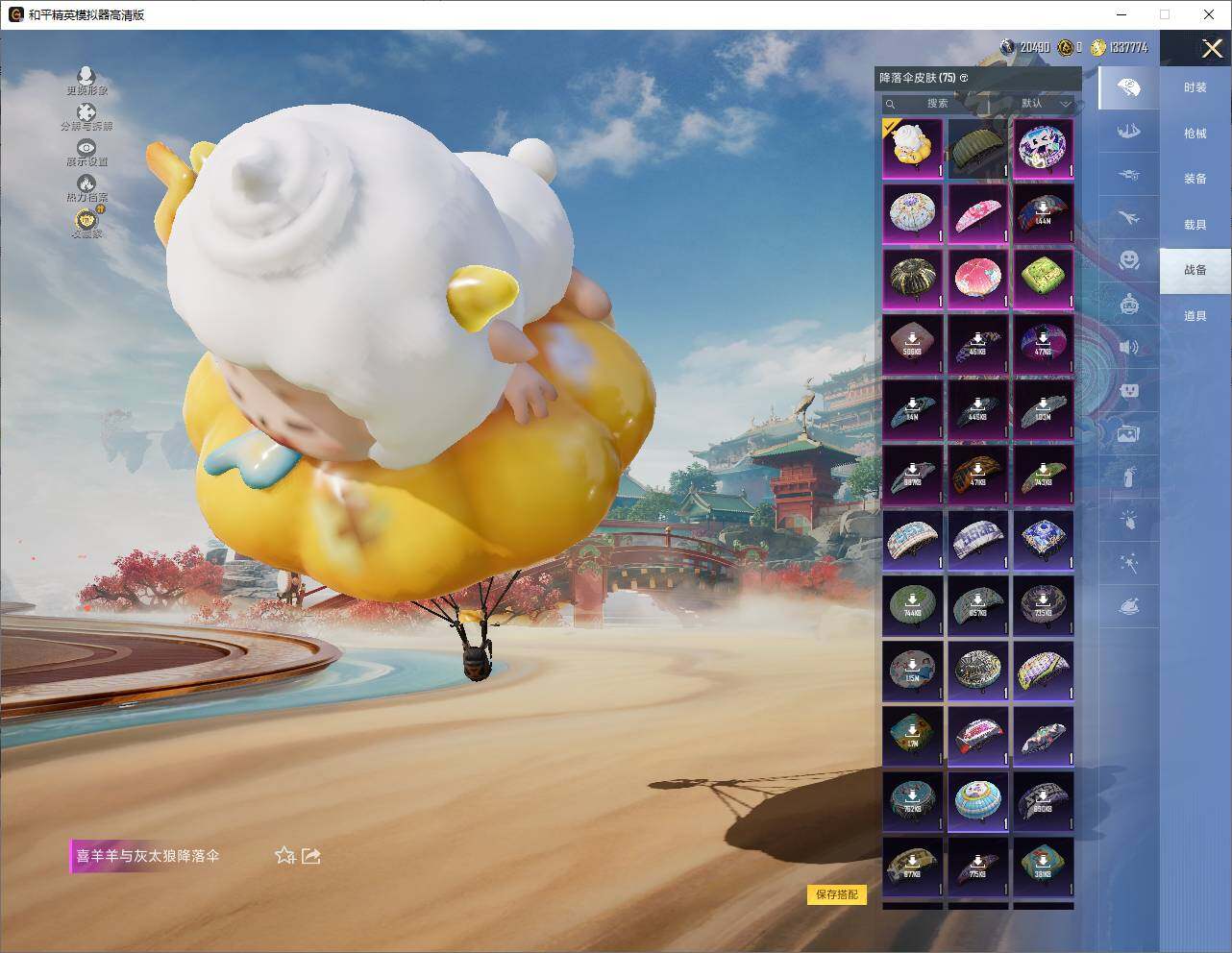Download the 744KB green parachute skin
The height and width of the screenshot is (953, 1232).
click(913, 606)
